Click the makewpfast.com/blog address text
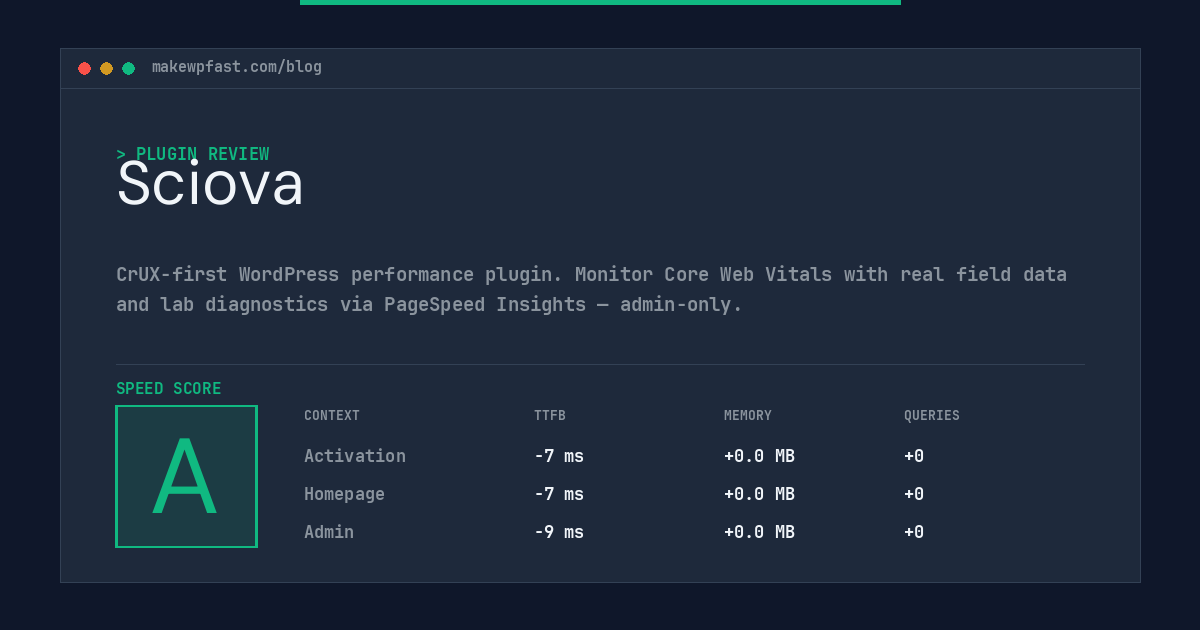1200x630 pixels. [237, 67]
